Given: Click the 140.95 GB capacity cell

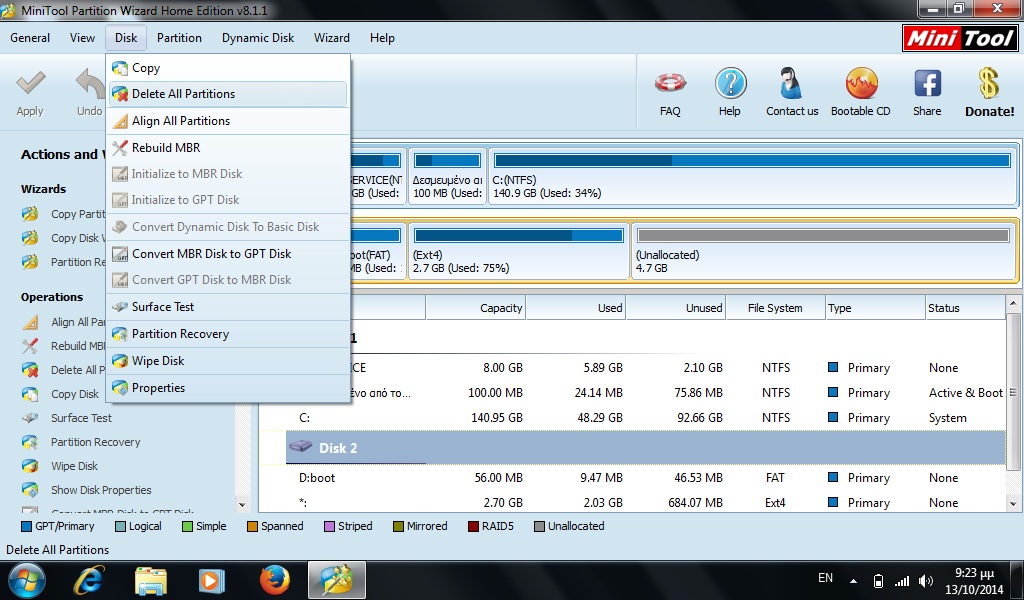Looking at the screenshot, I should (x=497, y=418).
